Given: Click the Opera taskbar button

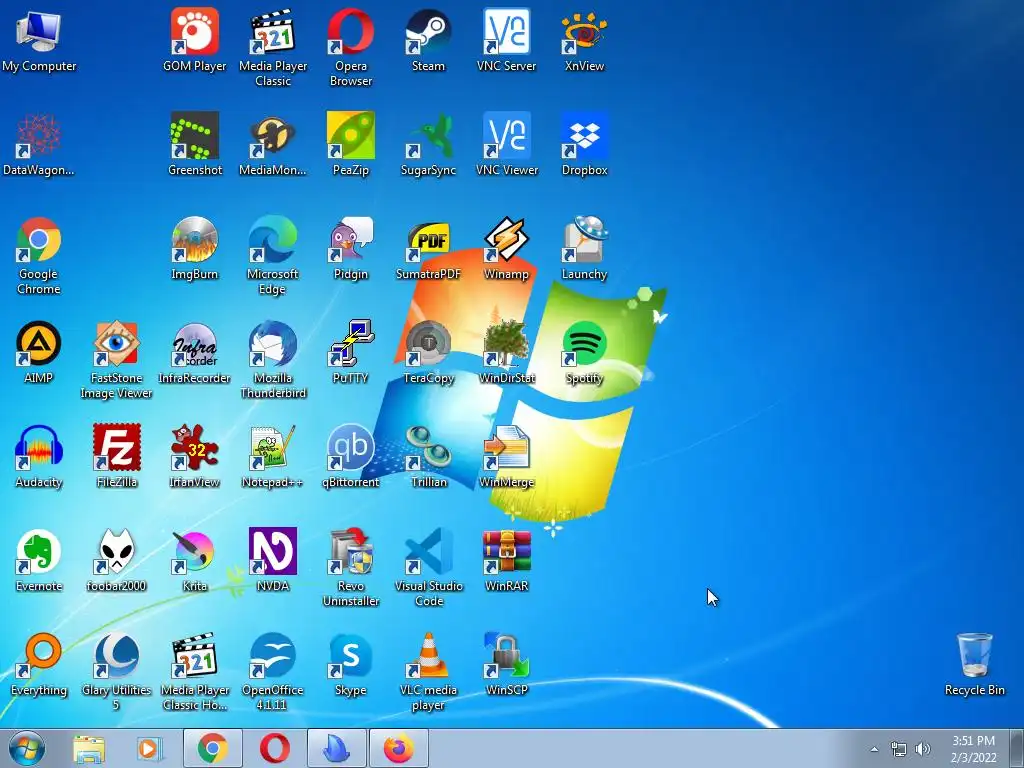Looking at the screenshot, I should pos(275,748).
